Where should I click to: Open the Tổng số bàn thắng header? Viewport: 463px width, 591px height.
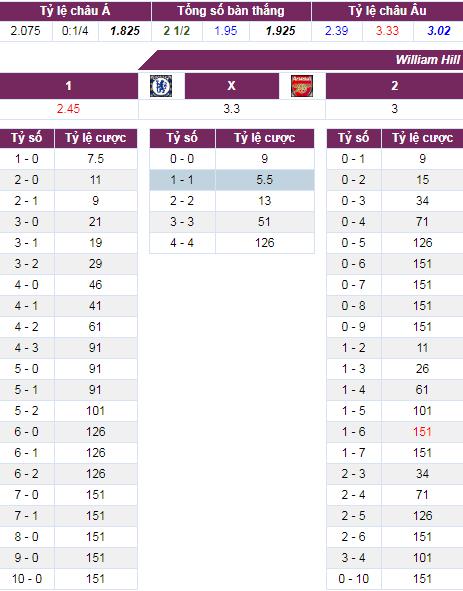click(231, 11)
